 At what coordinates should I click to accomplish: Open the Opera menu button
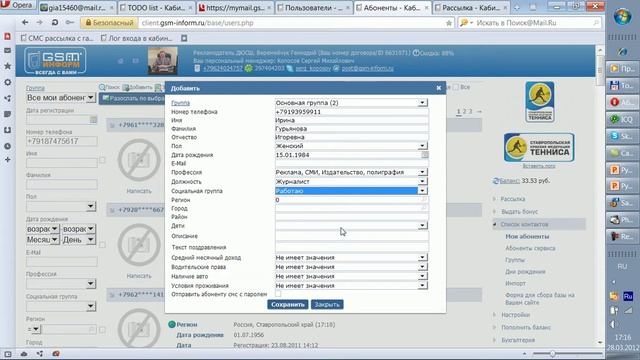pyautogui.click(x=16, y=5)
